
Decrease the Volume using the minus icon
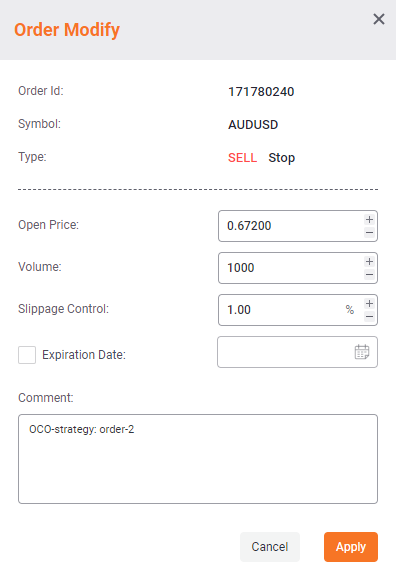(369, 274)
